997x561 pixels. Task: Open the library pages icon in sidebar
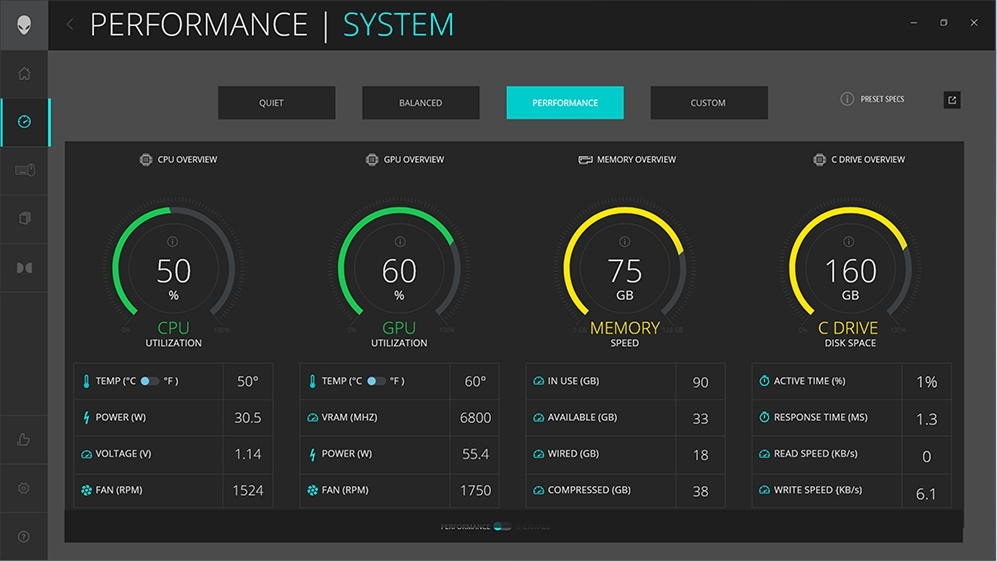[24, 218]
